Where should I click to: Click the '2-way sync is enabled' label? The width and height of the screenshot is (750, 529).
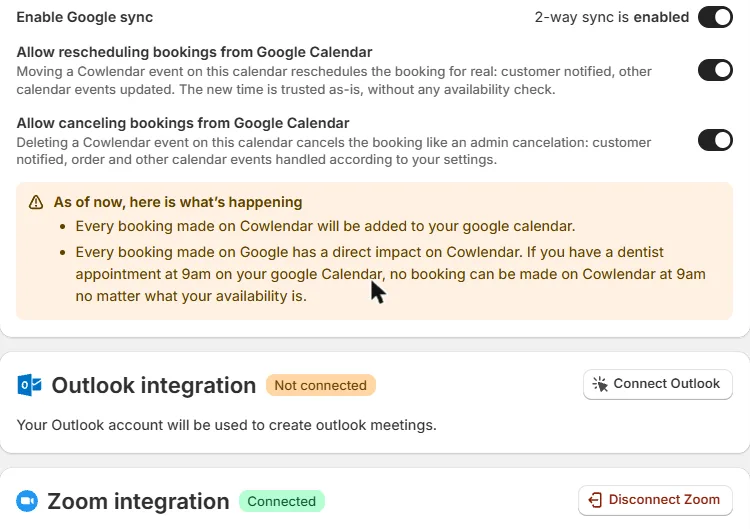coord(612,17)
